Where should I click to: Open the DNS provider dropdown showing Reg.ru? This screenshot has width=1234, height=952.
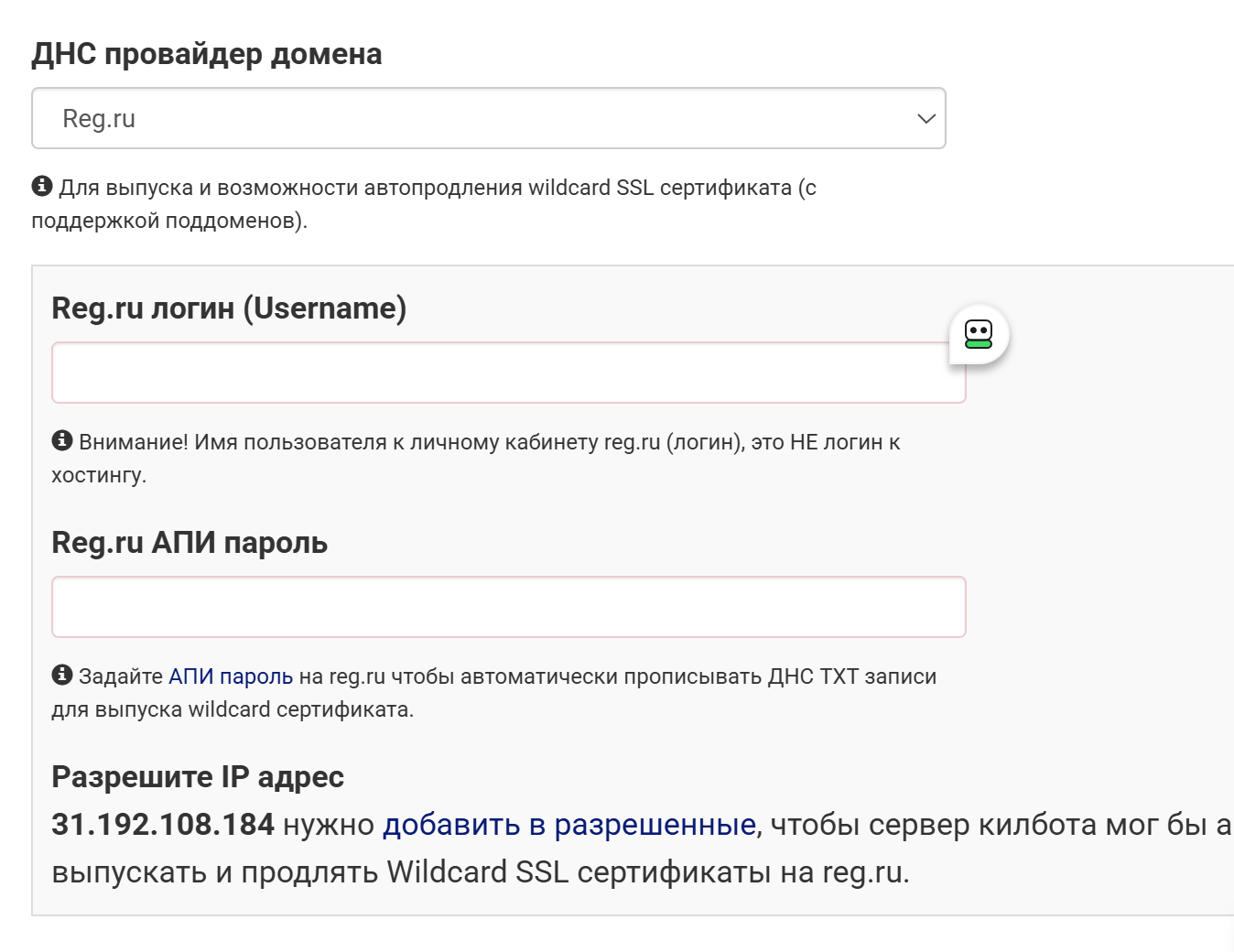pos(489,118)
